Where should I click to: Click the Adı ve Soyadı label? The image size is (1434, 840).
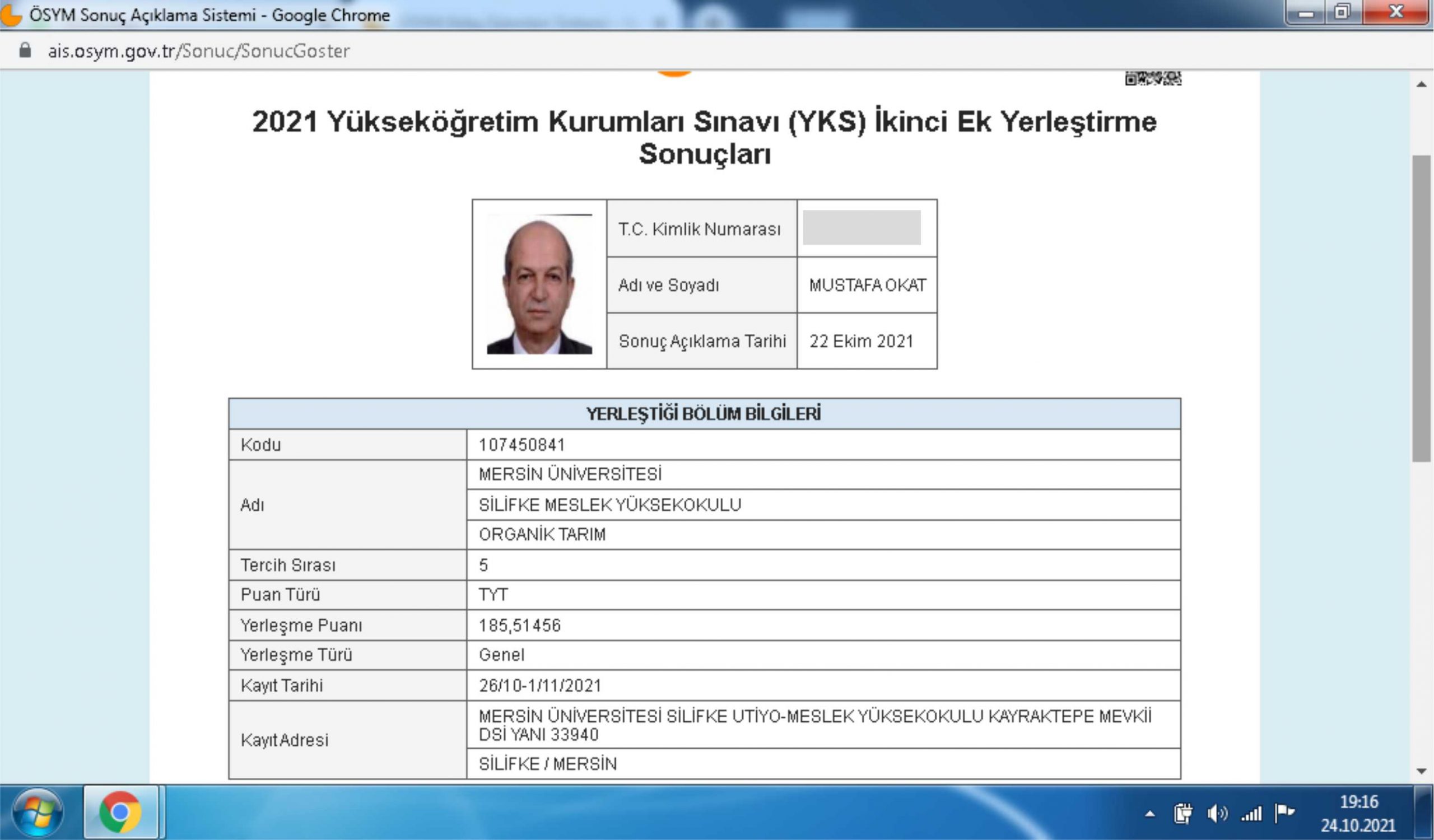coord(669,285)
